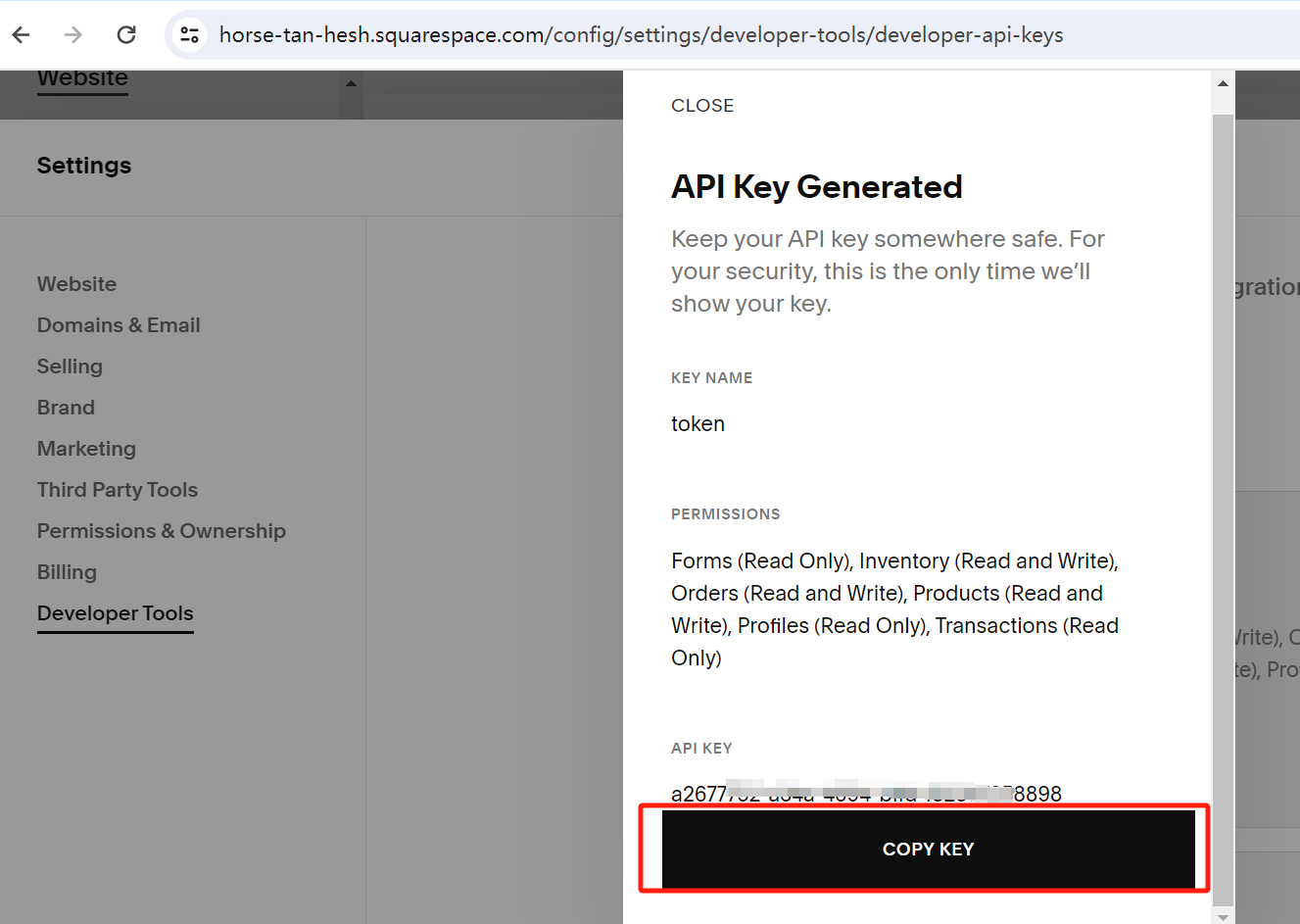Select Third Party Tools
This screenshot has height=924, width=1300.
pyautogui.click(x=117, y=489)
